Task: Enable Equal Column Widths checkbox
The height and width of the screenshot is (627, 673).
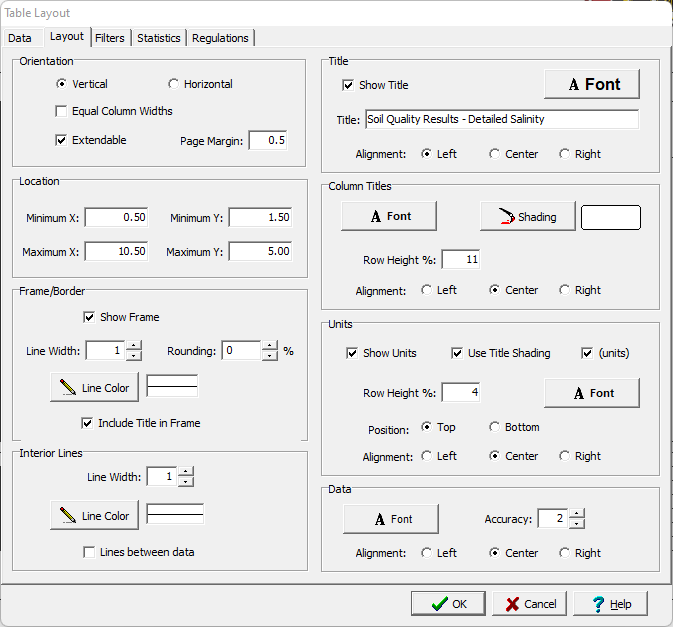Action: coord(62,111)
